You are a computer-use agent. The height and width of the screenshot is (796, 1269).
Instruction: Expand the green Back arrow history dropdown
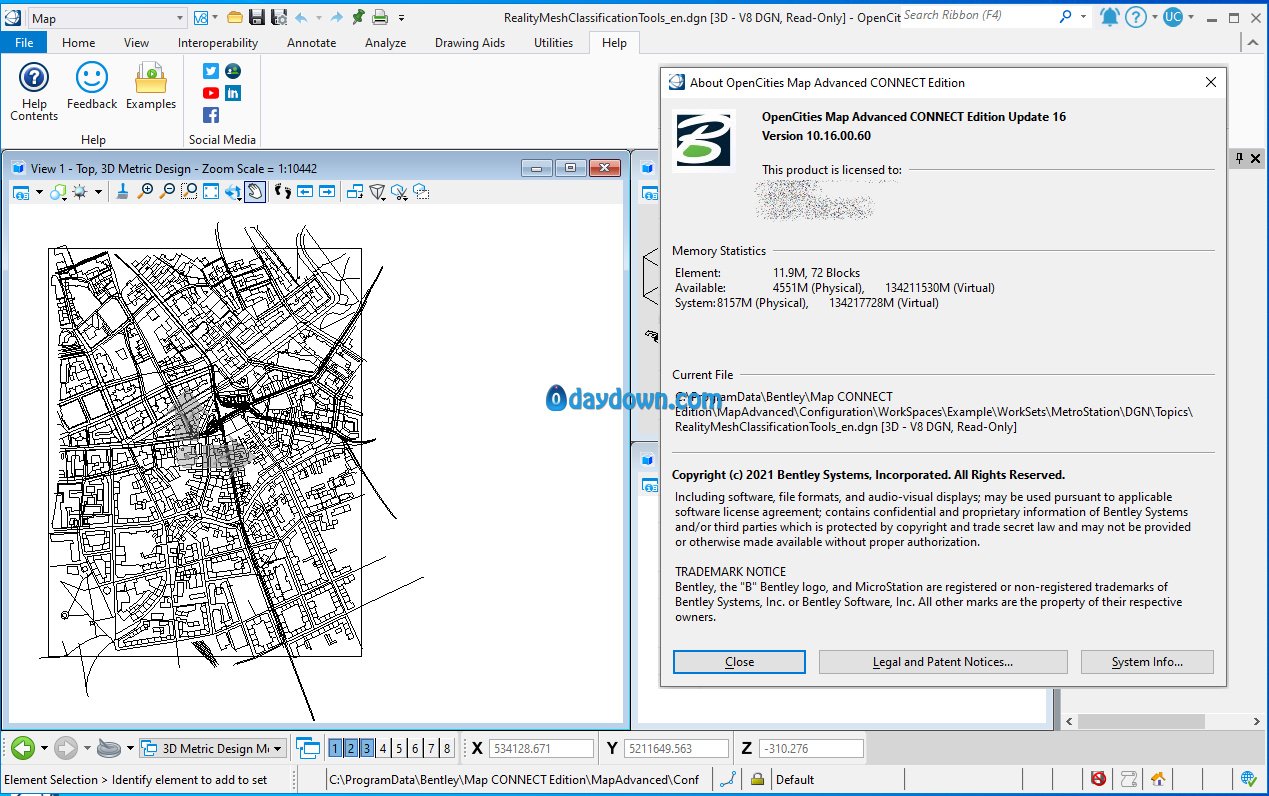click(43, 748)
